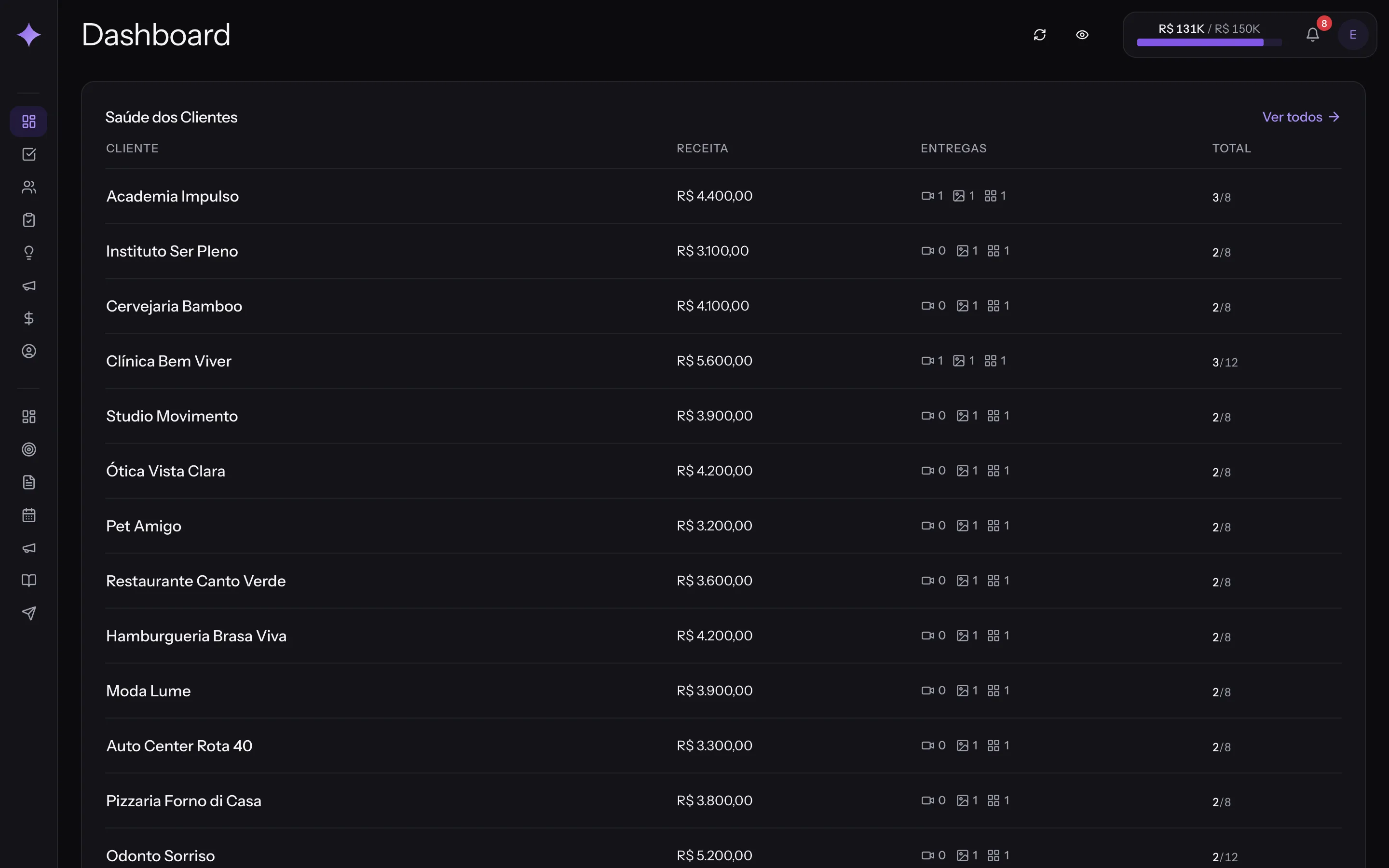Select the Cervejaria Bamboo client name
Screen dimensions: 1389x868
click(x=174, y=307)
